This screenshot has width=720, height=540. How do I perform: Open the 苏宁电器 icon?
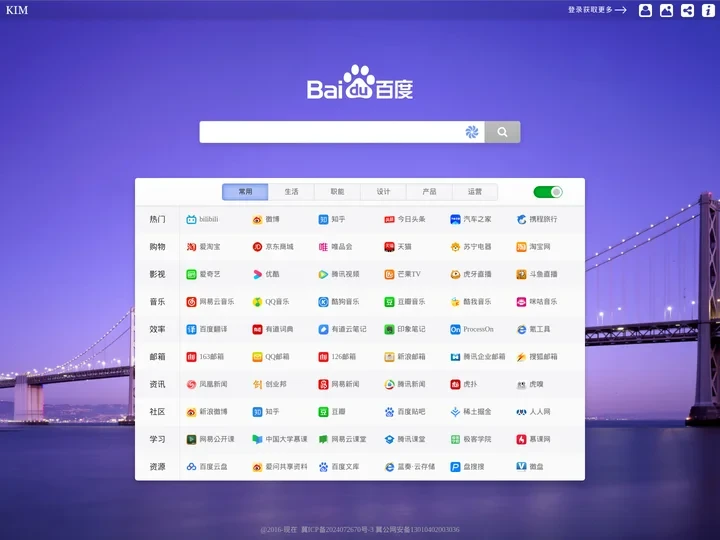pyautogui.click(x=455, y=247)
